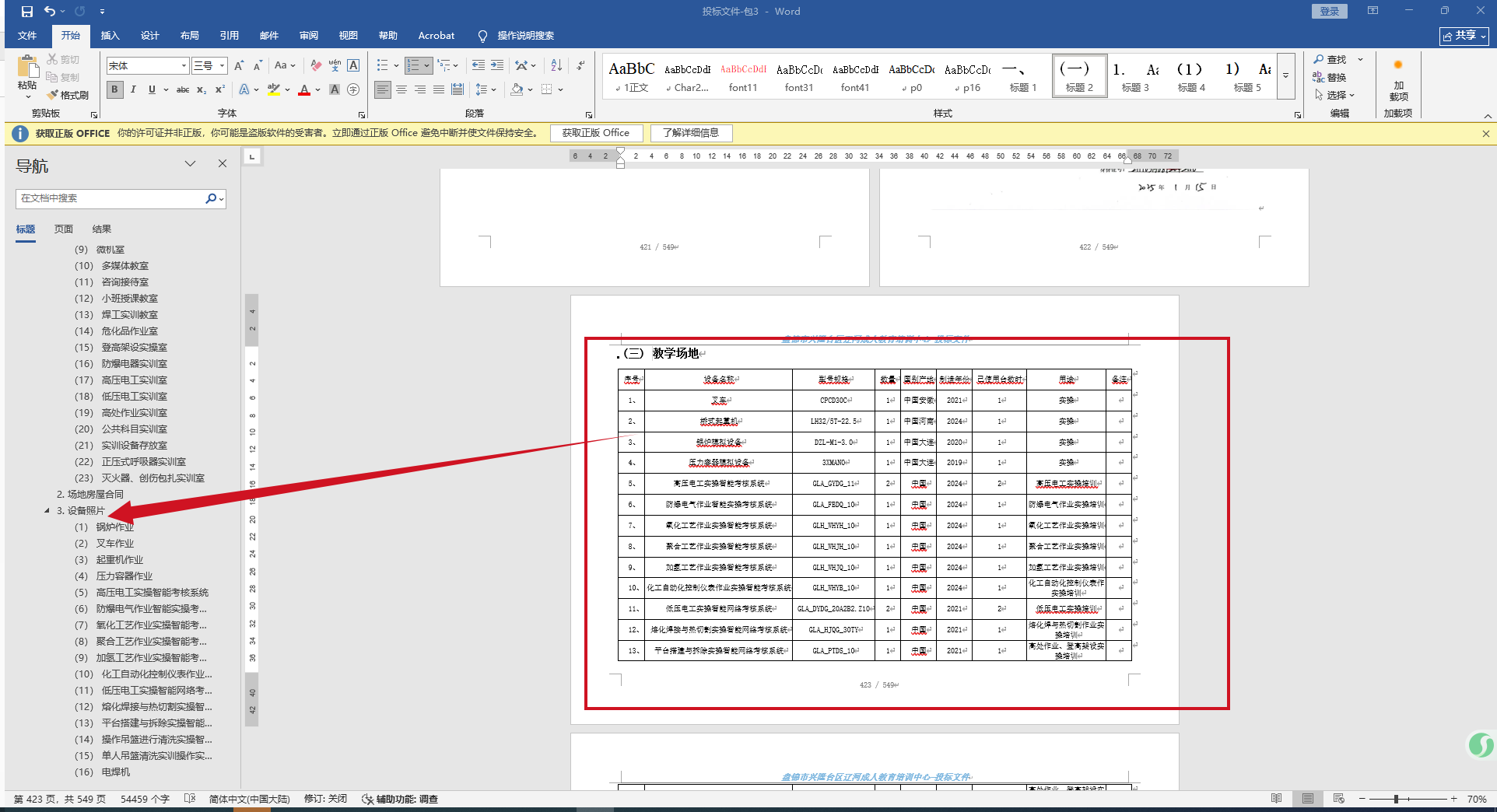Viewport: 1497px width, 812px height.
Task: Activate the 格式刷 format painter
Action: coord(68,95)
